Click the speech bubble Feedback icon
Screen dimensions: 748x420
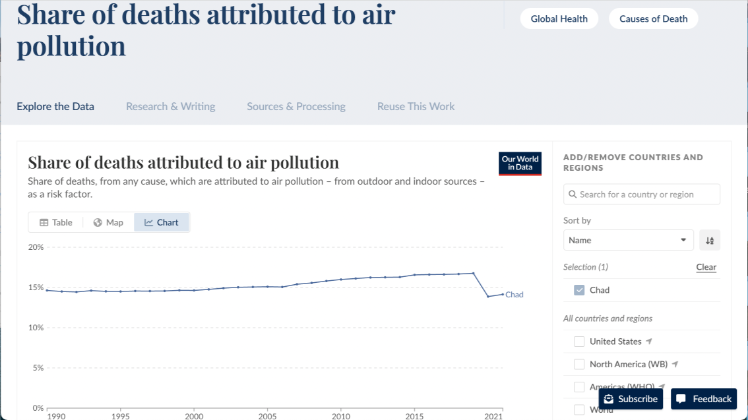pos(681,399)
